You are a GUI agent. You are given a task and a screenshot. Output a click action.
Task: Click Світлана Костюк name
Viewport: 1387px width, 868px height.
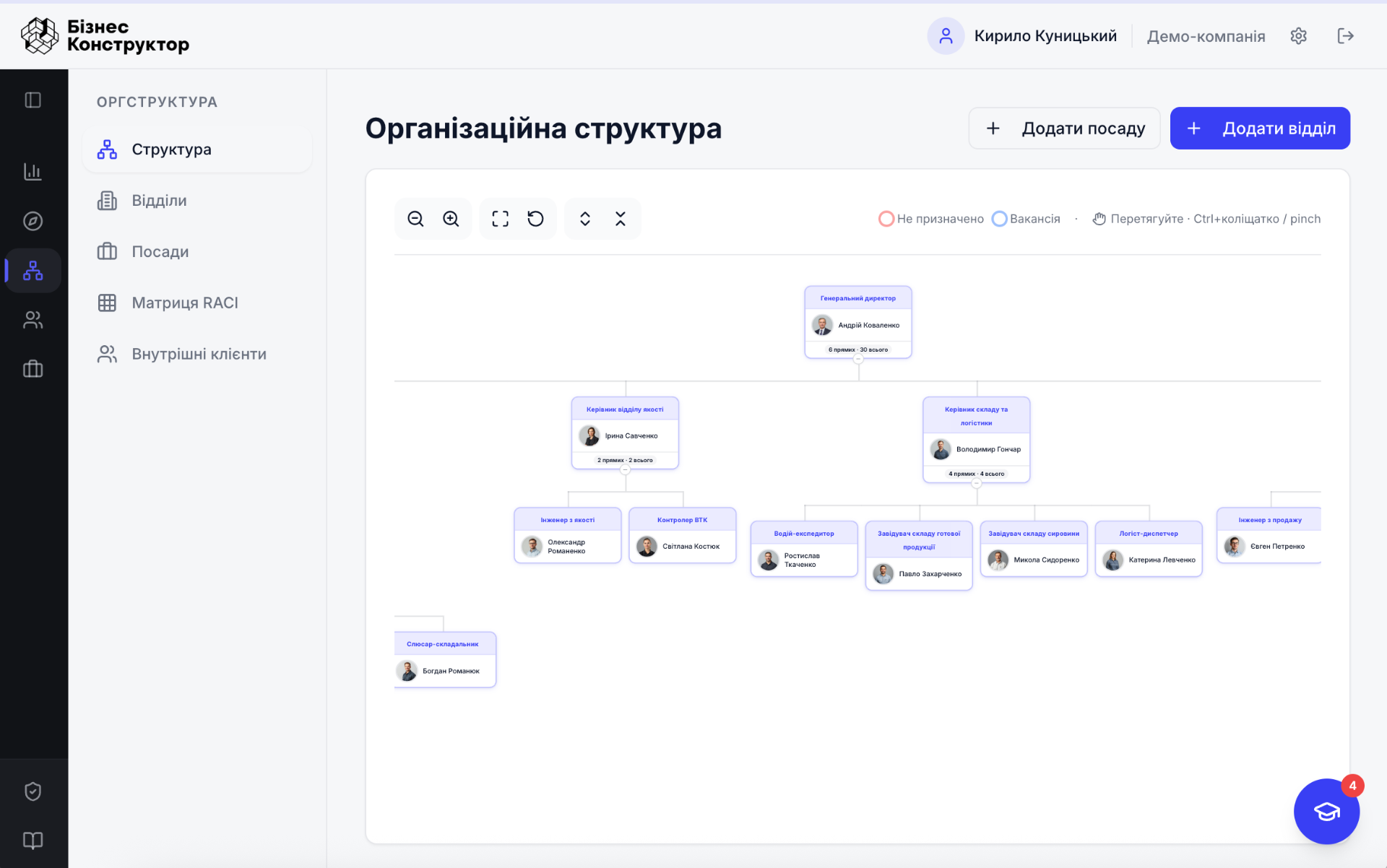point(691,547)
